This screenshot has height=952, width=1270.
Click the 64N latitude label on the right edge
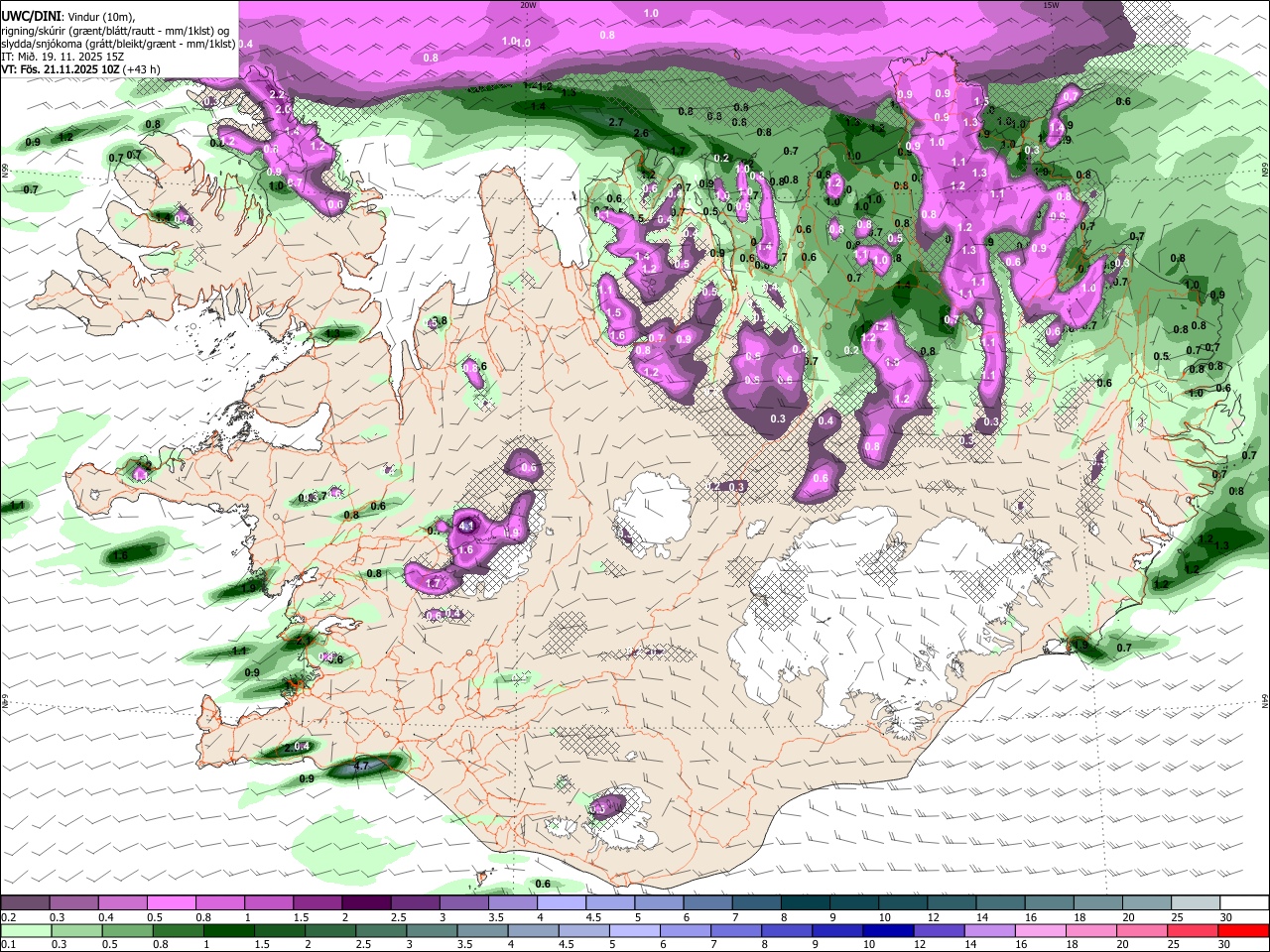pyautogui.click(x=1265, y=700)
